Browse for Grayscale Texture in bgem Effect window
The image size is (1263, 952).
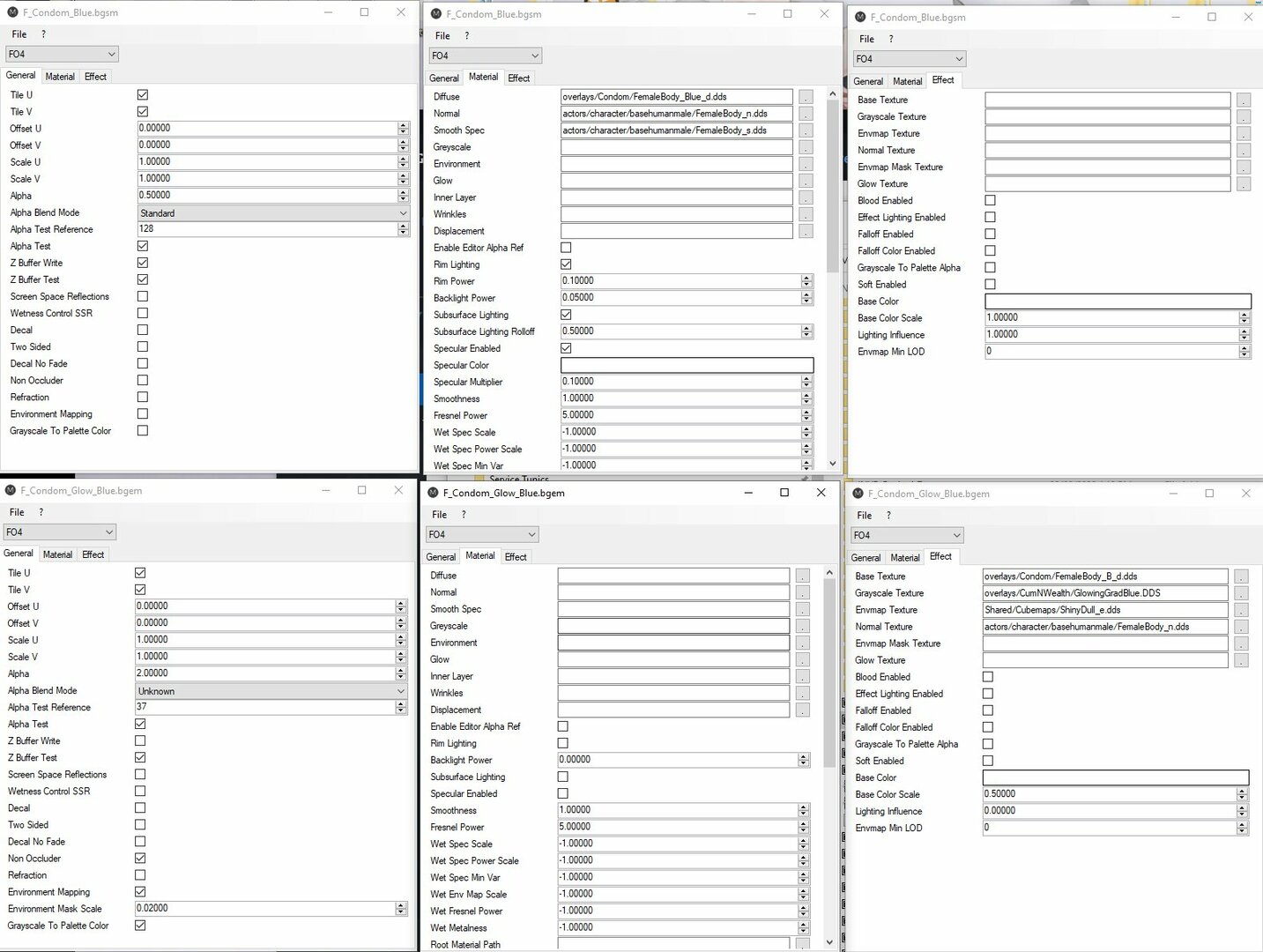coord(1241,593)
